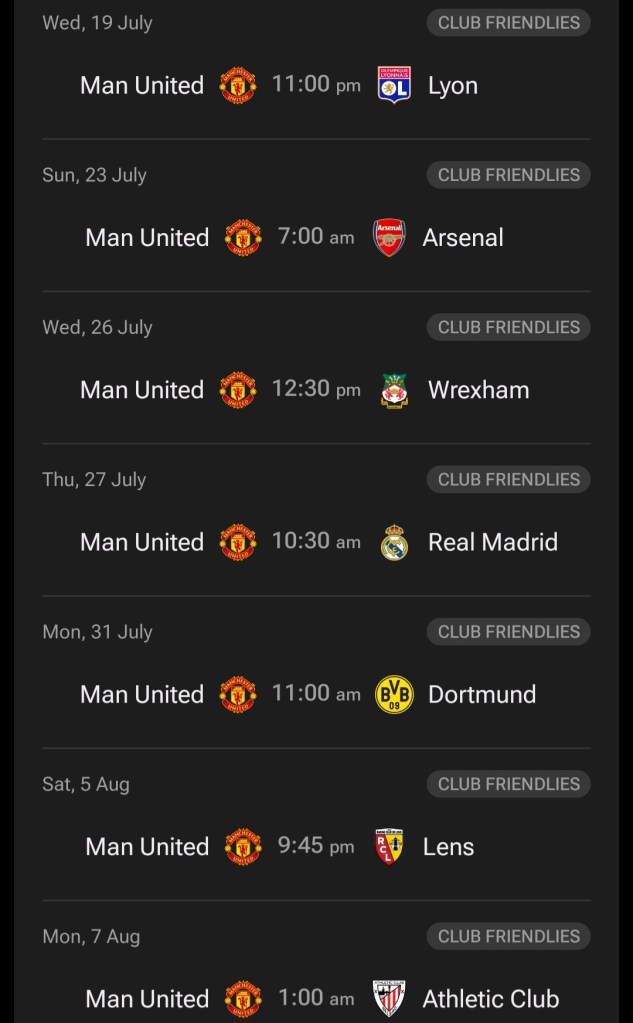This screenshot has width=633, height=1023.
Task: Click the Lyon club crest
Action: [394, 86]
